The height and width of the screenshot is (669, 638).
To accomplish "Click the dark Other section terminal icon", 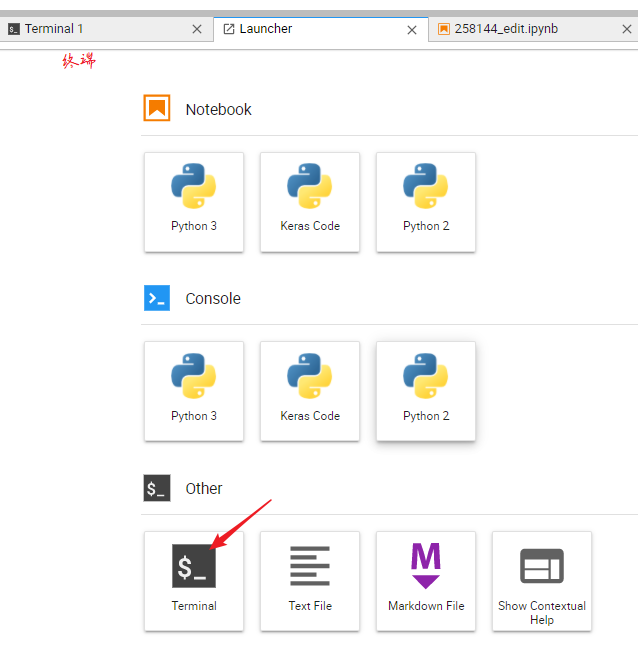I will pyautogui.click(x=157, y=488).
